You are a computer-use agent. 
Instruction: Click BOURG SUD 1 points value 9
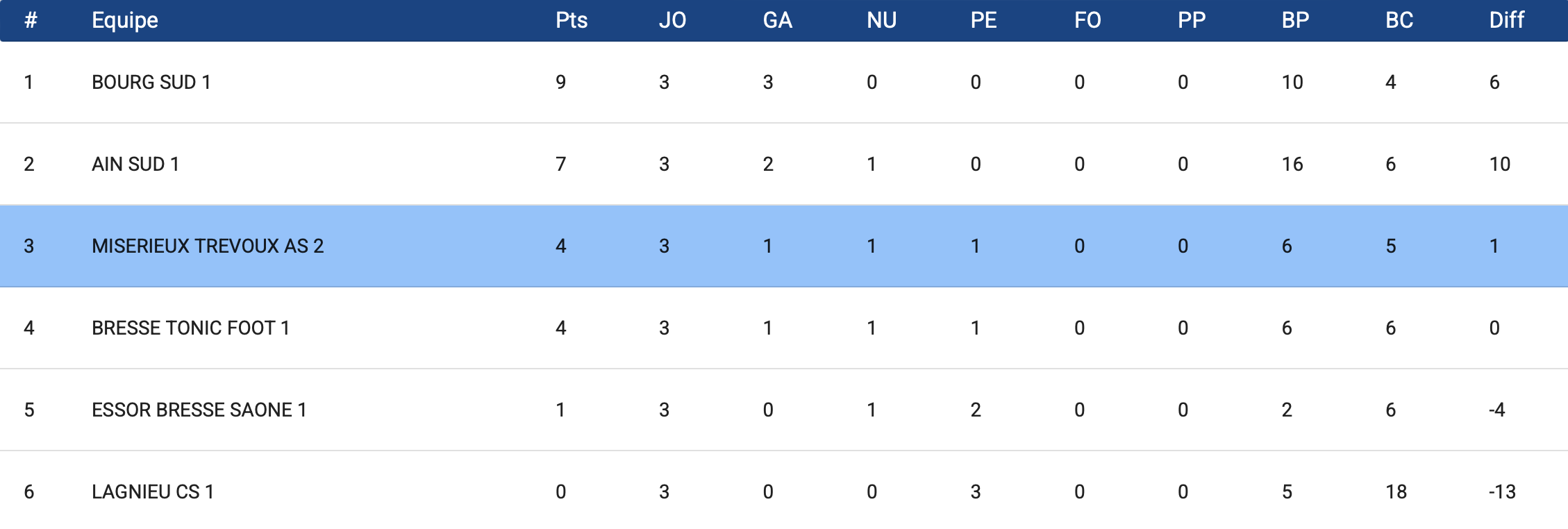pyautogui.click(x=561, y=82)
